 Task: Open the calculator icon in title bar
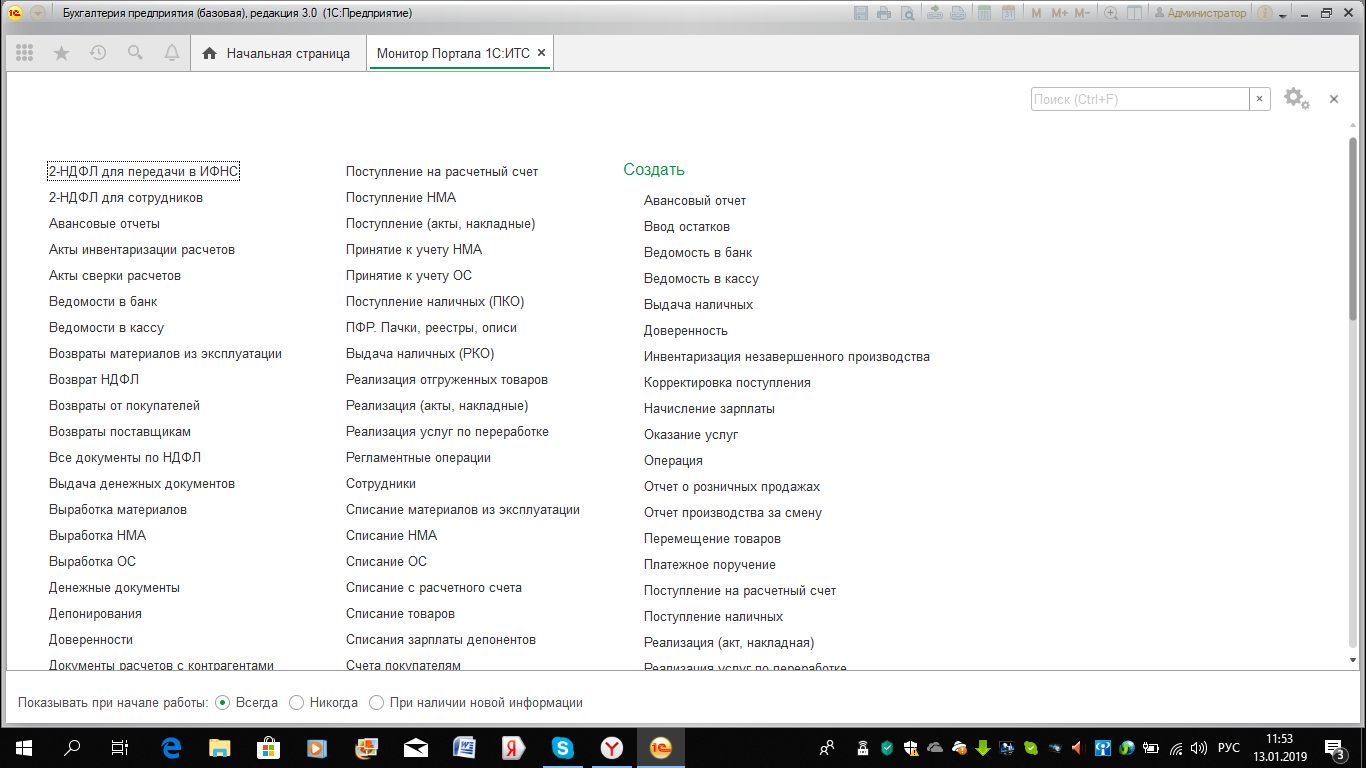[x=985, y=13]
